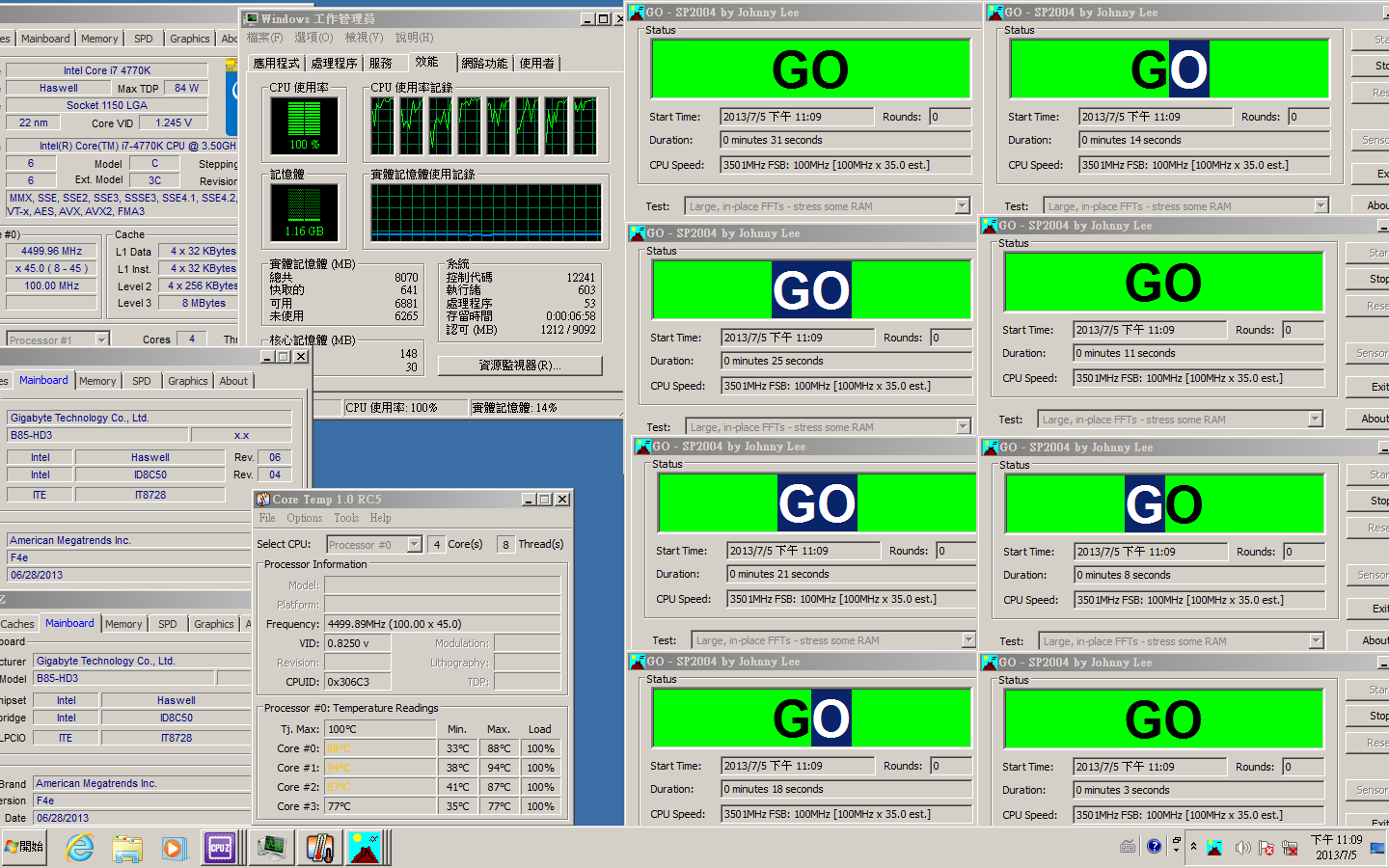Click the blue help icon in the tray
1389x868 pixels.
pyautogui.click(x=1154, y=847)
